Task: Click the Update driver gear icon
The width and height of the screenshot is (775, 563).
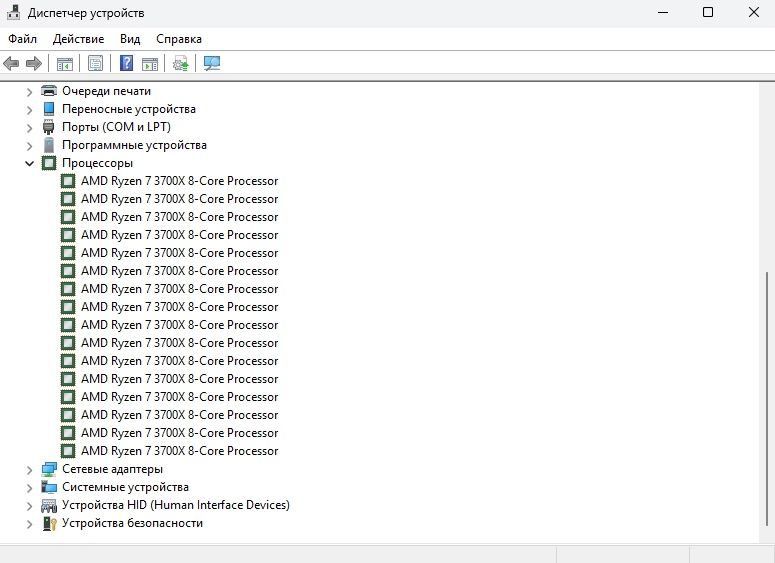Action: click(x=180, y=64)
